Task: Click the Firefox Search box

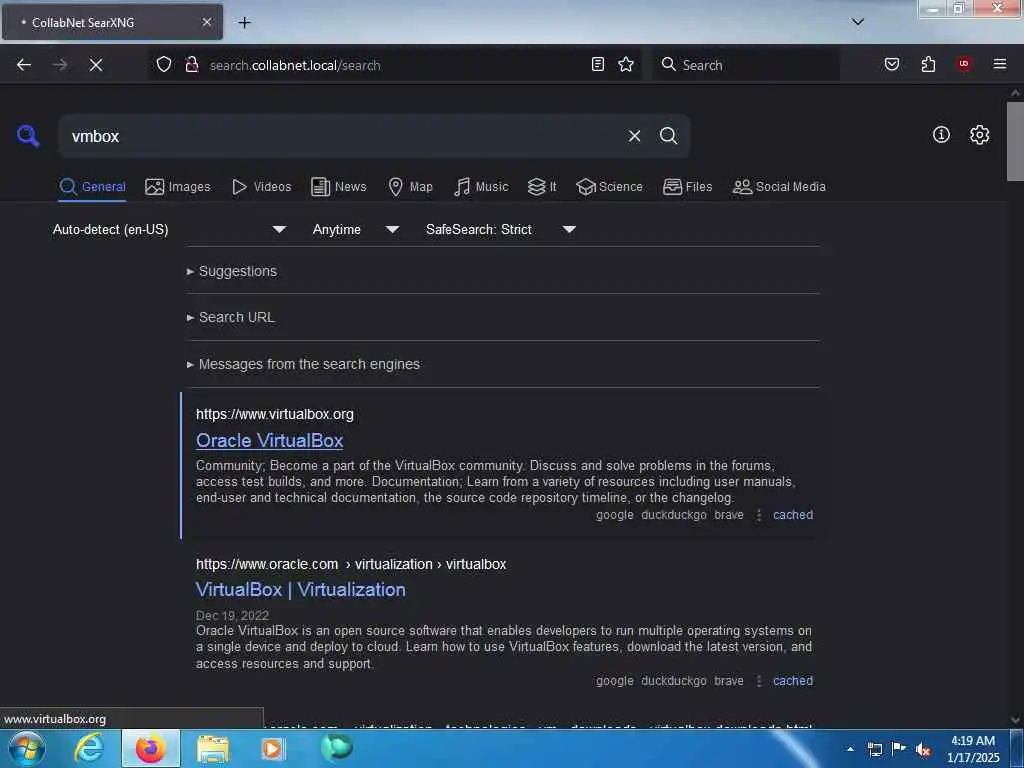Action: [x=746, y=65]
